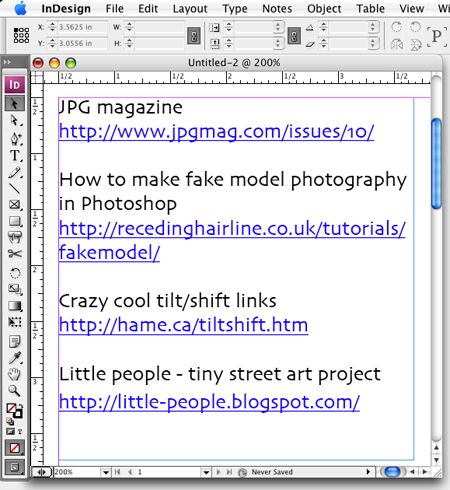450x490 pixels.
Task: Open Scale X percentage dropdown
Action: (278, 27)
